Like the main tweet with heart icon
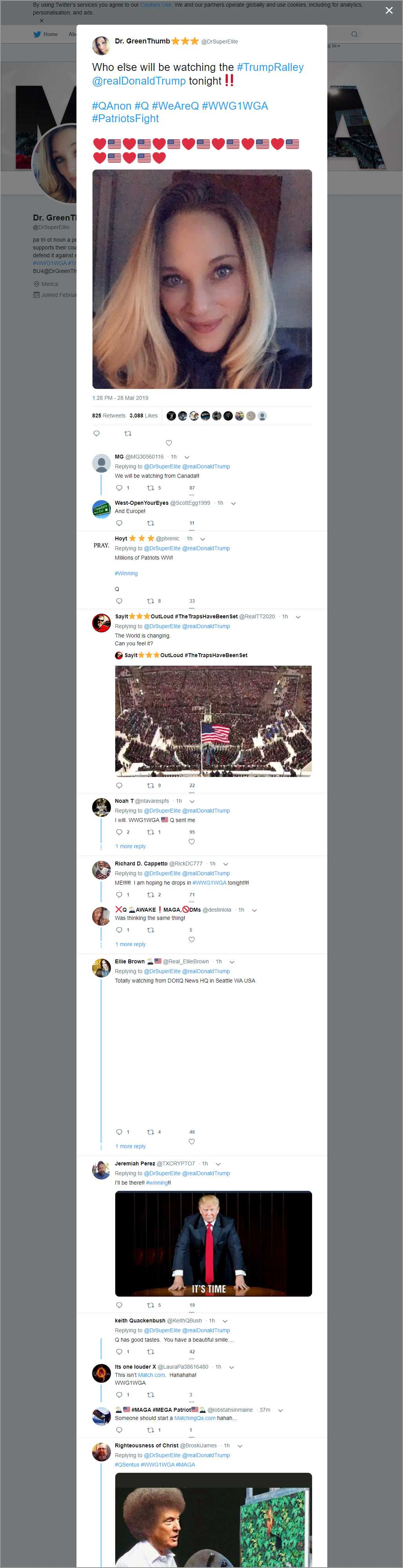403x1568 pixels. click(x=169, y=443)
